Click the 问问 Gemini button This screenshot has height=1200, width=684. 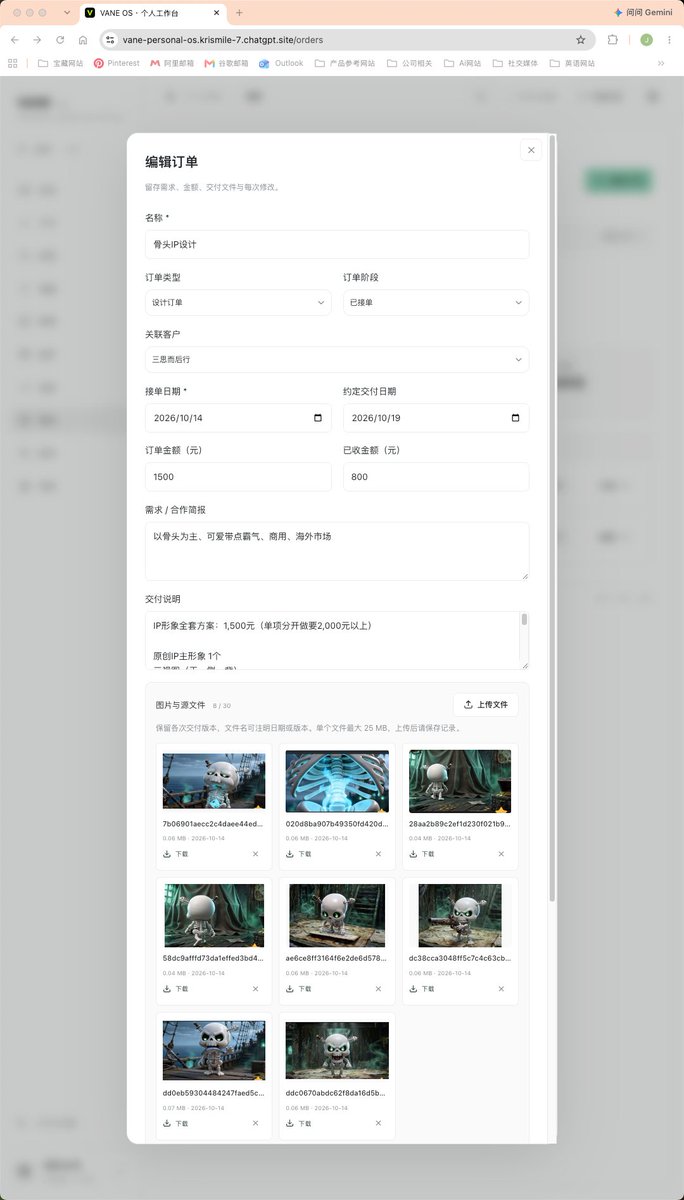pyautogui.click(x=645, y=12)
